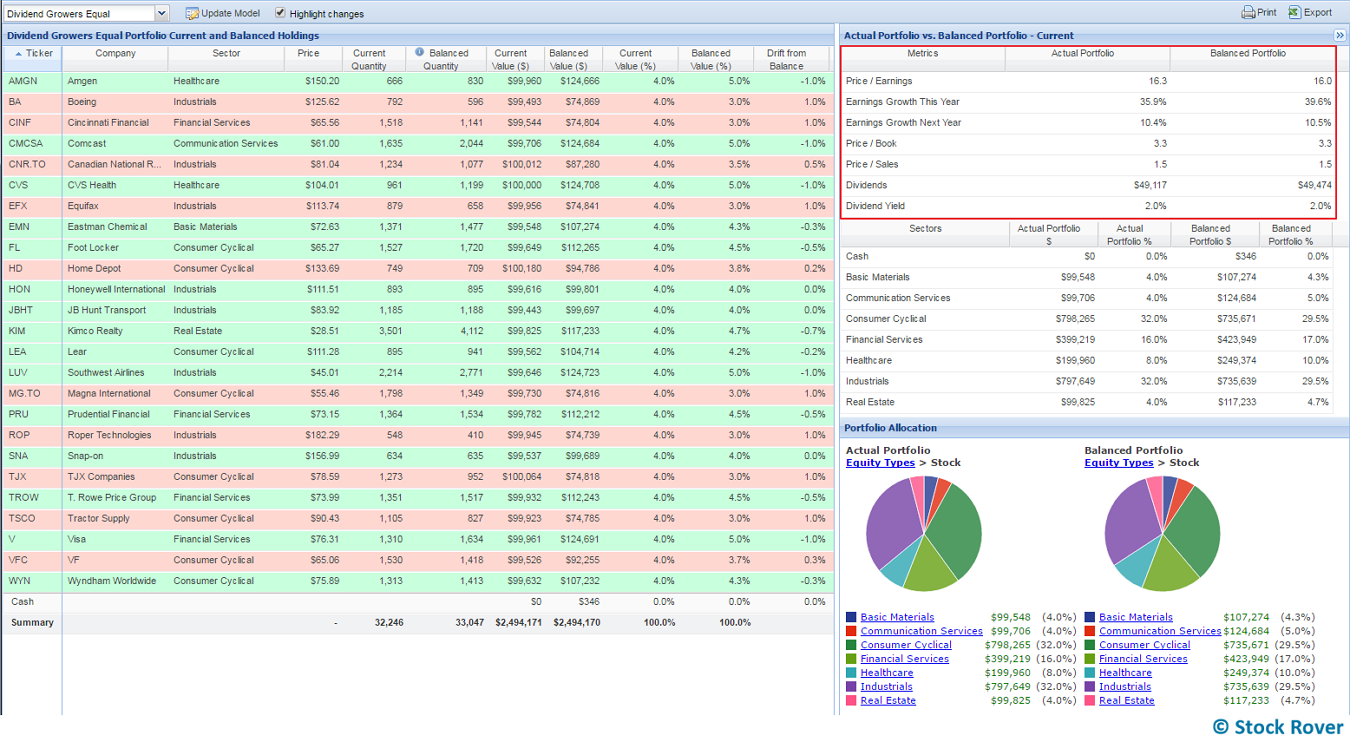Image resolution: width=1350 pixels, height=742 pixels.
Task: Open Consumer Cyclical link in Actual legend
Action: pos(906,645)
